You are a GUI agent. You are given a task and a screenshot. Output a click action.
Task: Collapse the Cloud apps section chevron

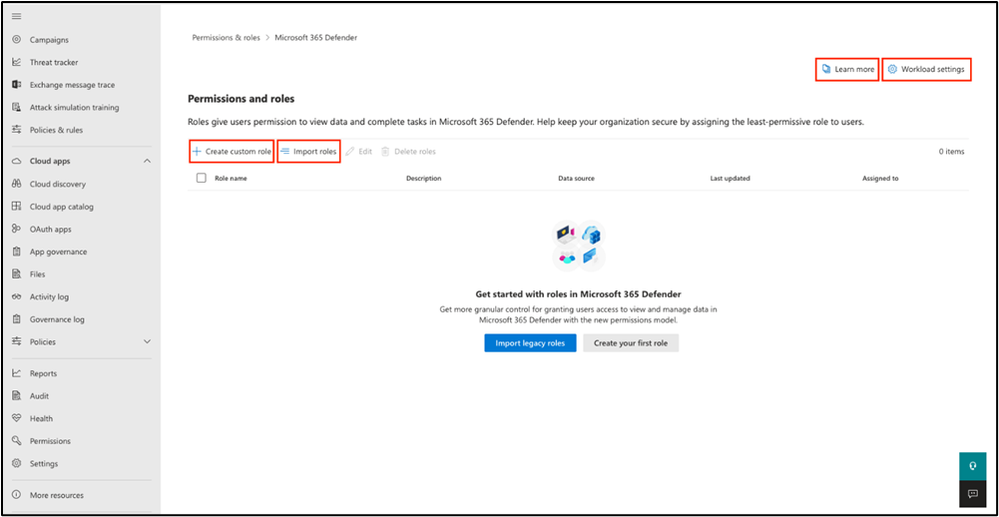coord(147,161)
